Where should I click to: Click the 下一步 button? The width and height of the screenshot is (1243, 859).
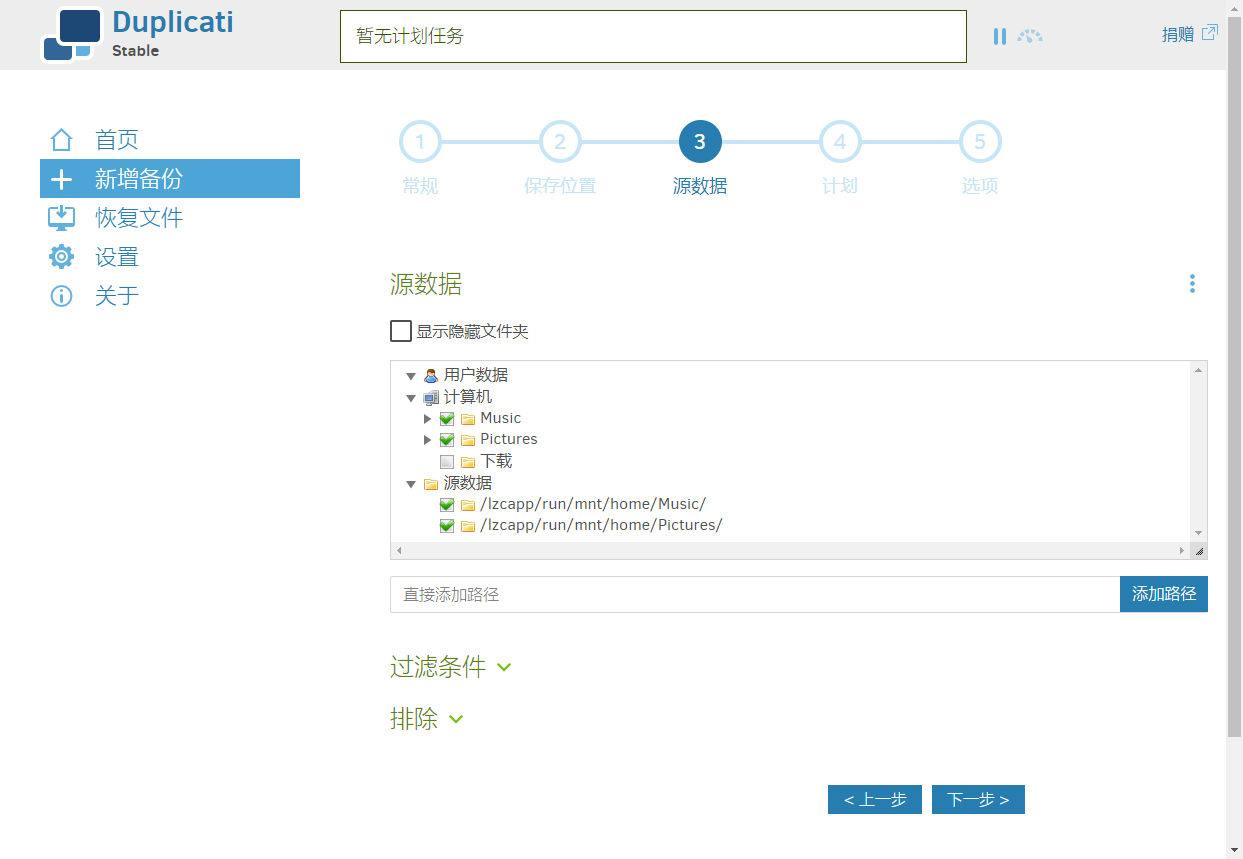coord(978,800)
